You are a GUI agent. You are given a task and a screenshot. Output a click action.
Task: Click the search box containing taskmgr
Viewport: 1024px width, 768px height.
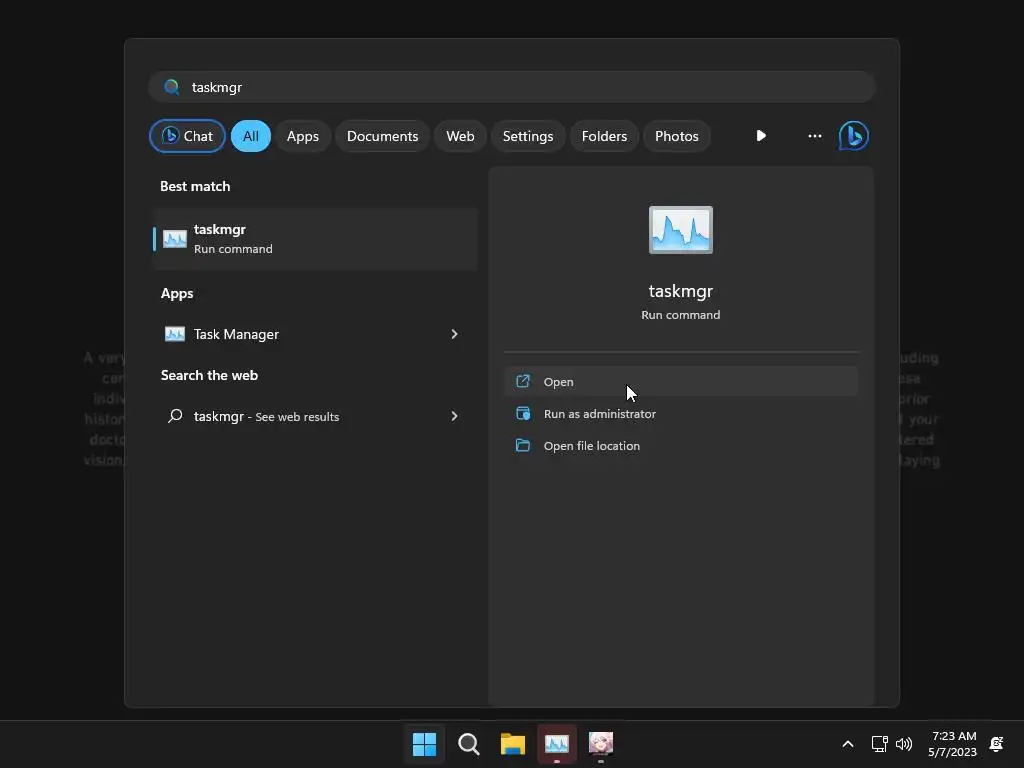[x=512, y=87]
